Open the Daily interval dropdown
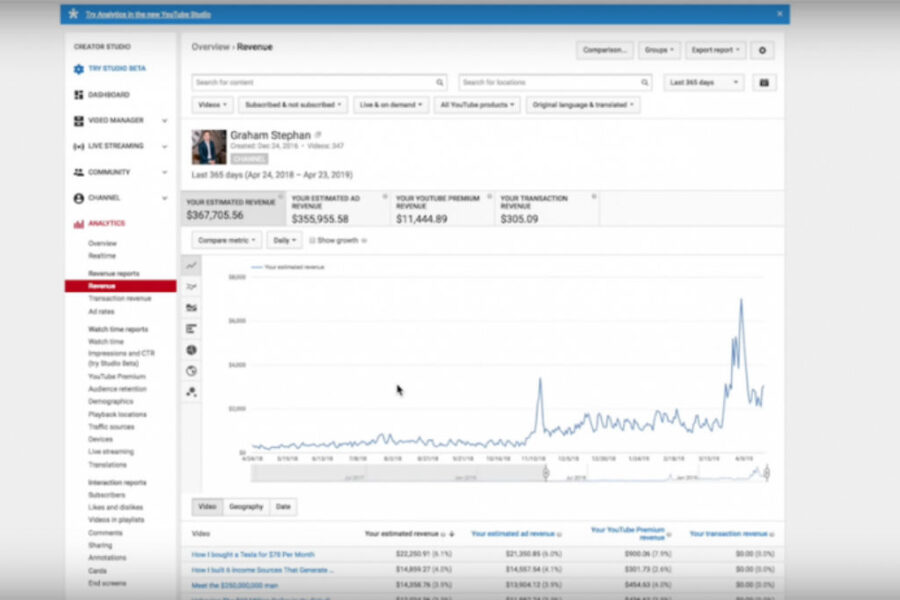 pos(285,241)
